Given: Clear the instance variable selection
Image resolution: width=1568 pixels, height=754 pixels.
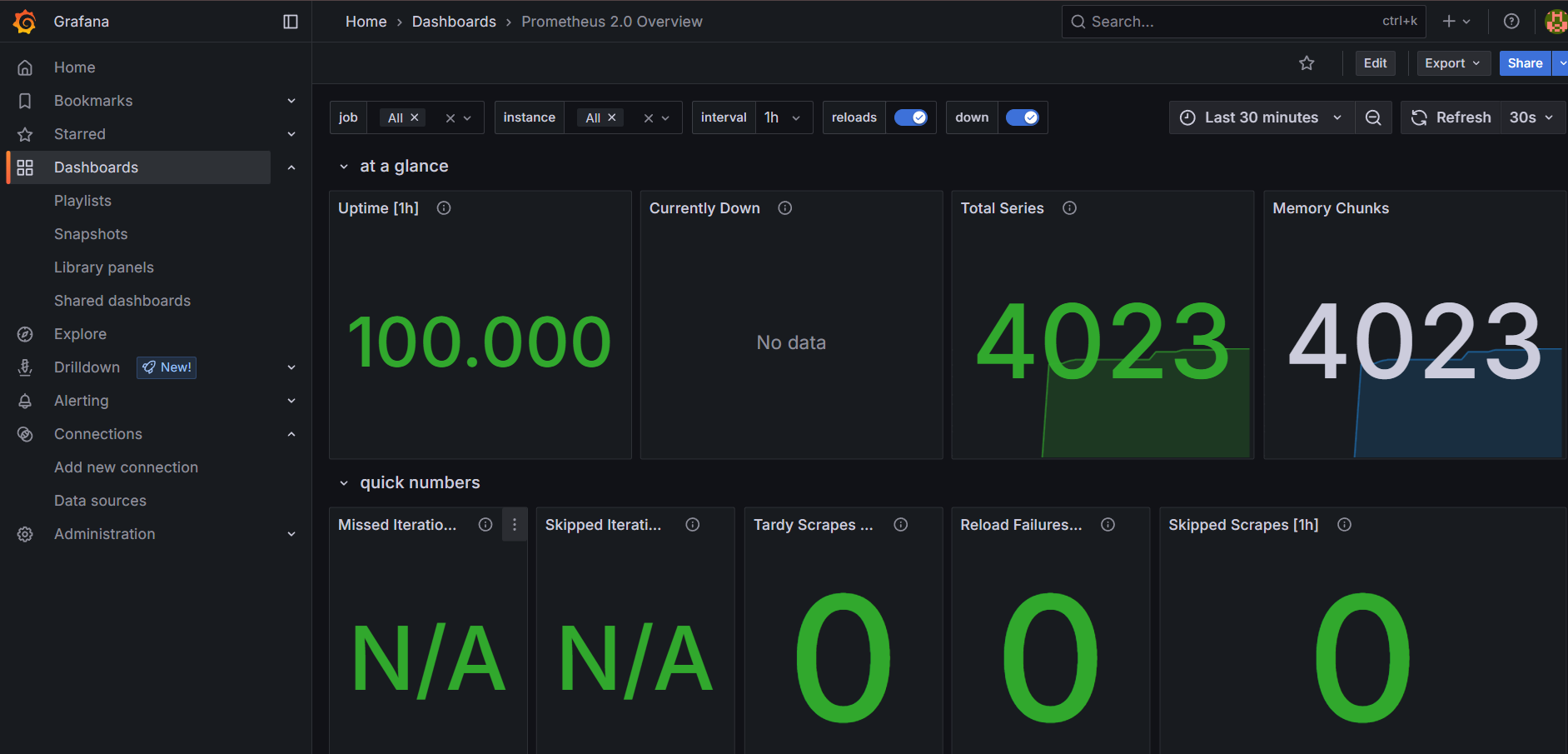Looking at the screenshot, I should coord(649,118).
